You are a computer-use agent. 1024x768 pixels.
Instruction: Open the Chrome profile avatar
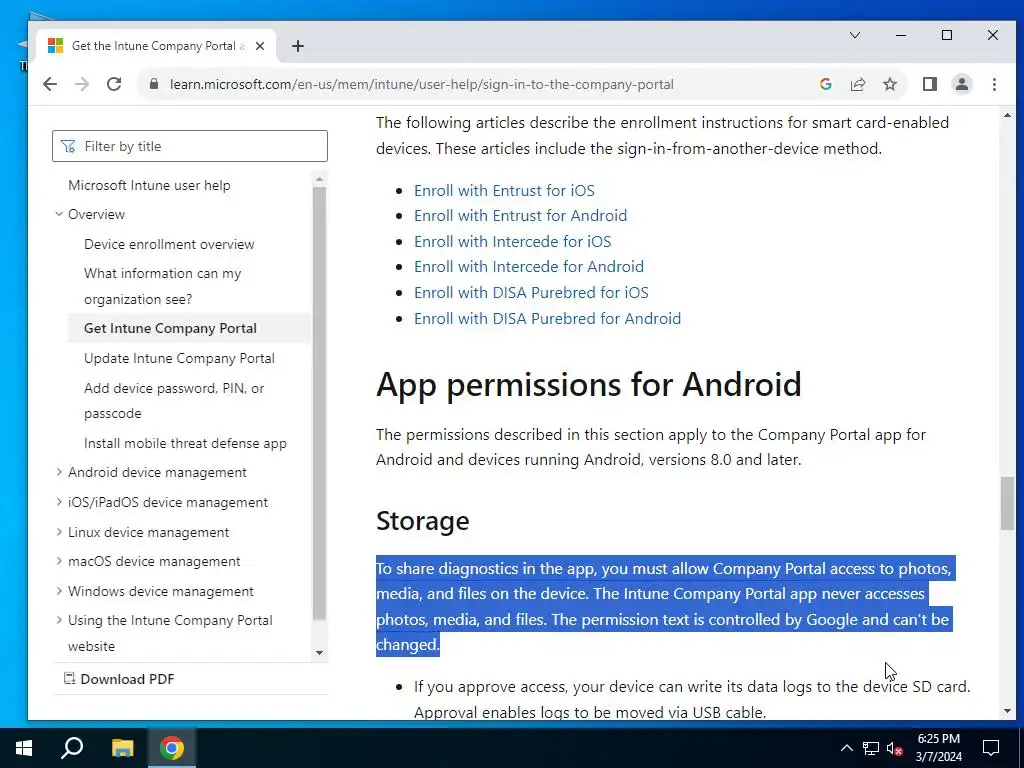pyautogui.click(x=961, y=84)
